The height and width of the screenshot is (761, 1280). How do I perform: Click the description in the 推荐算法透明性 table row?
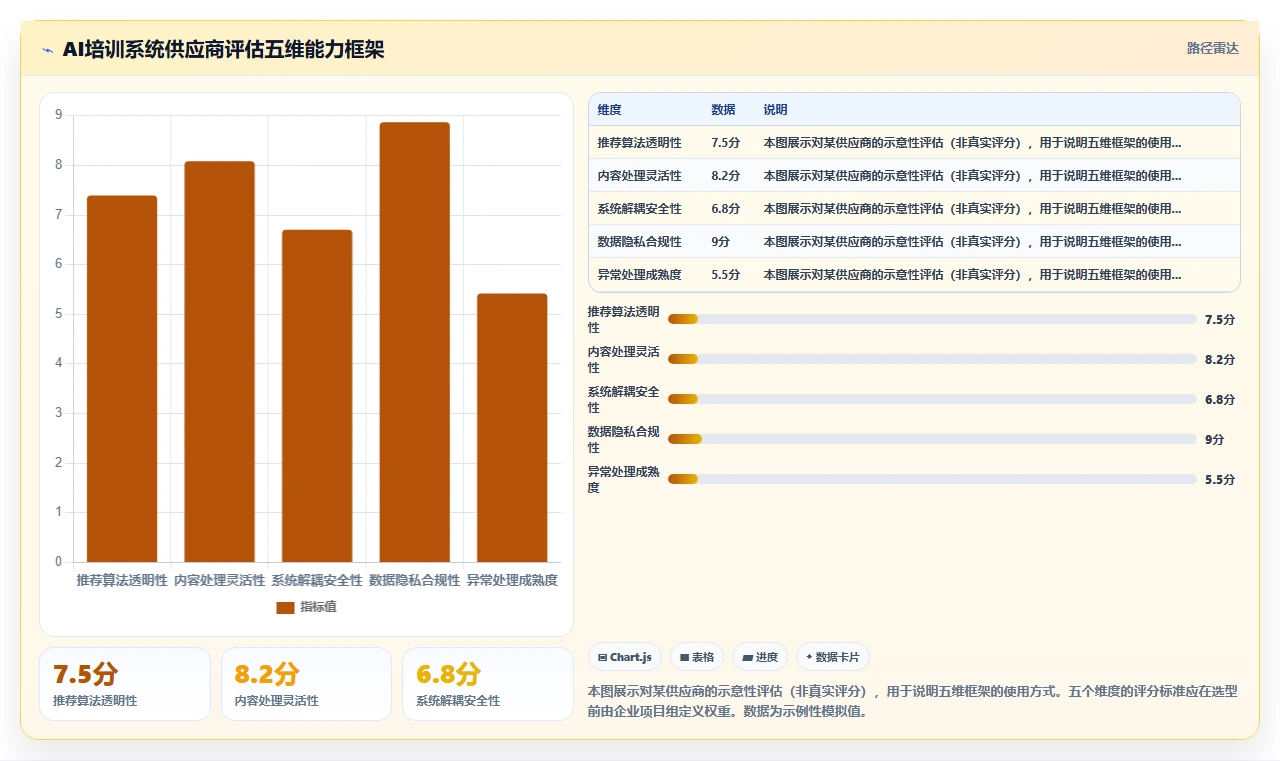(972, 143)
